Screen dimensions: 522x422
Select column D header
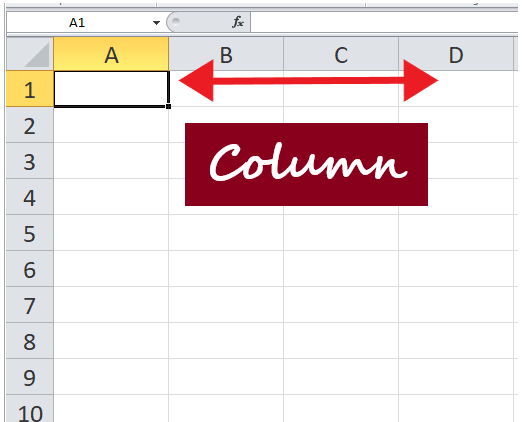pos(456,54)
